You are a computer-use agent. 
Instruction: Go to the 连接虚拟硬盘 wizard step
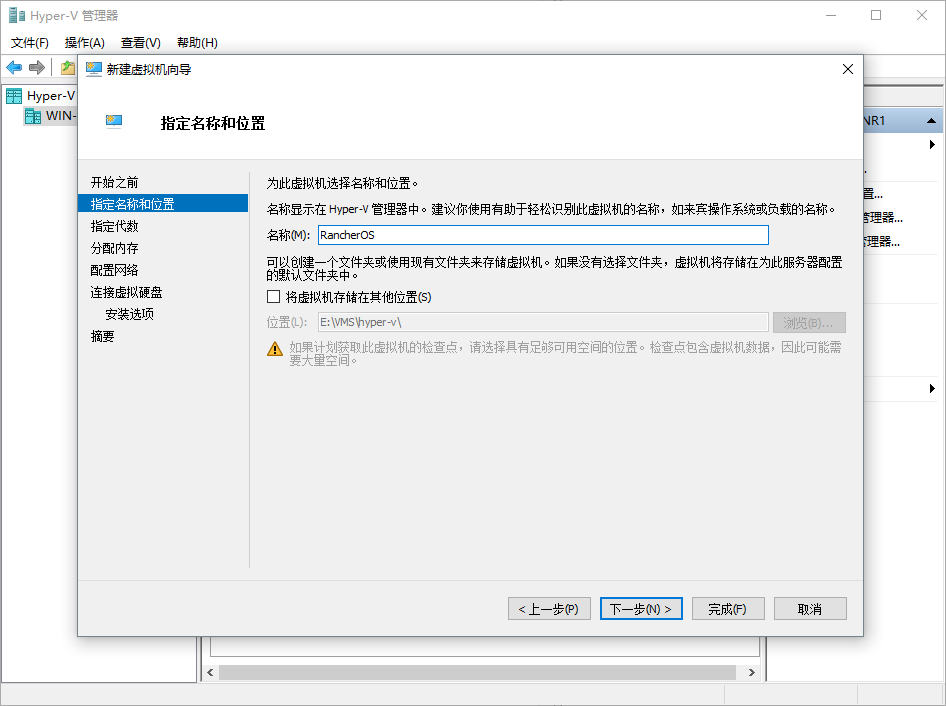click(x=127, y=292)
